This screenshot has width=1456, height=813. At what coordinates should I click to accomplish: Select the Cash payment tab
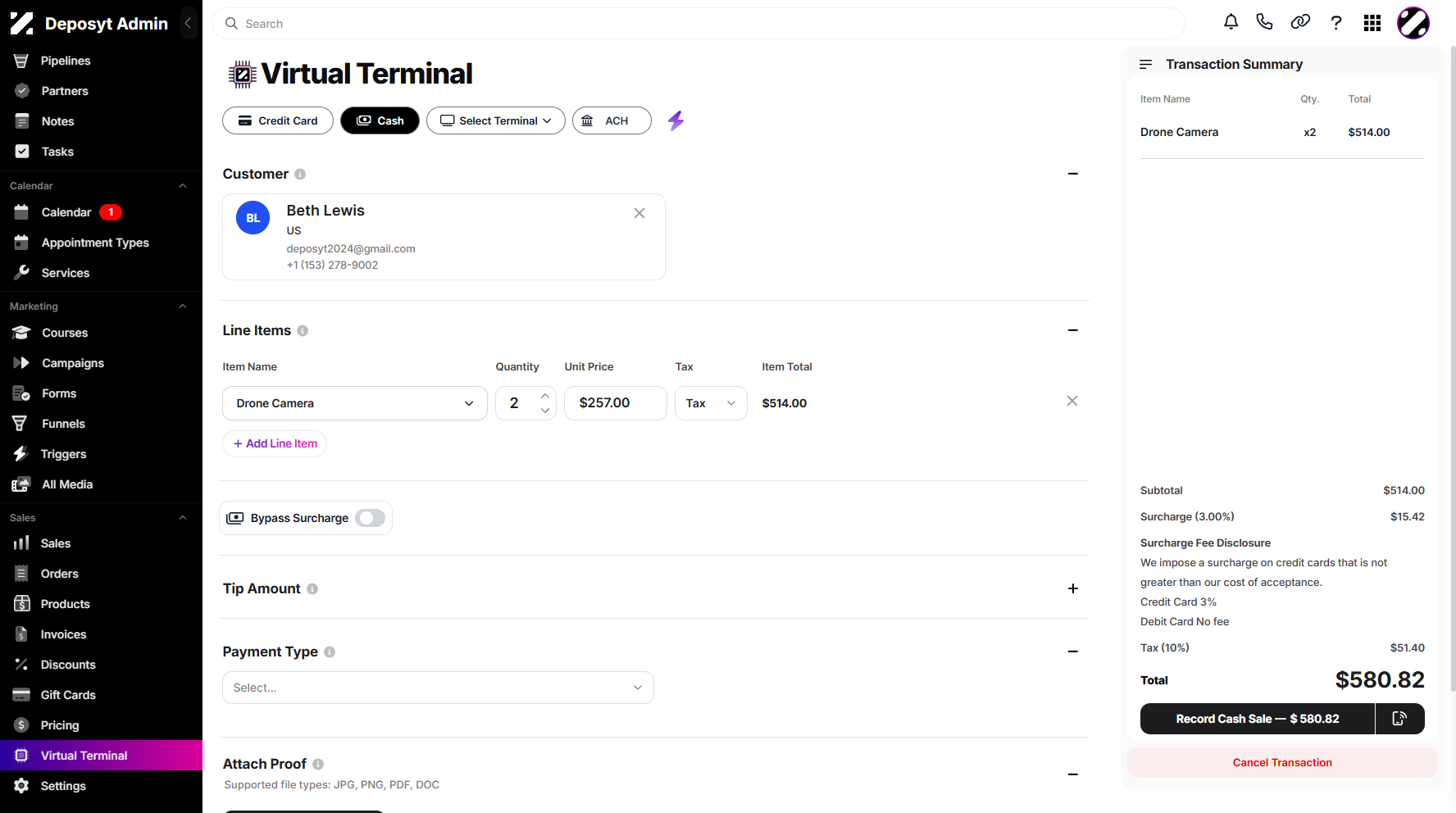click(380, 120)
